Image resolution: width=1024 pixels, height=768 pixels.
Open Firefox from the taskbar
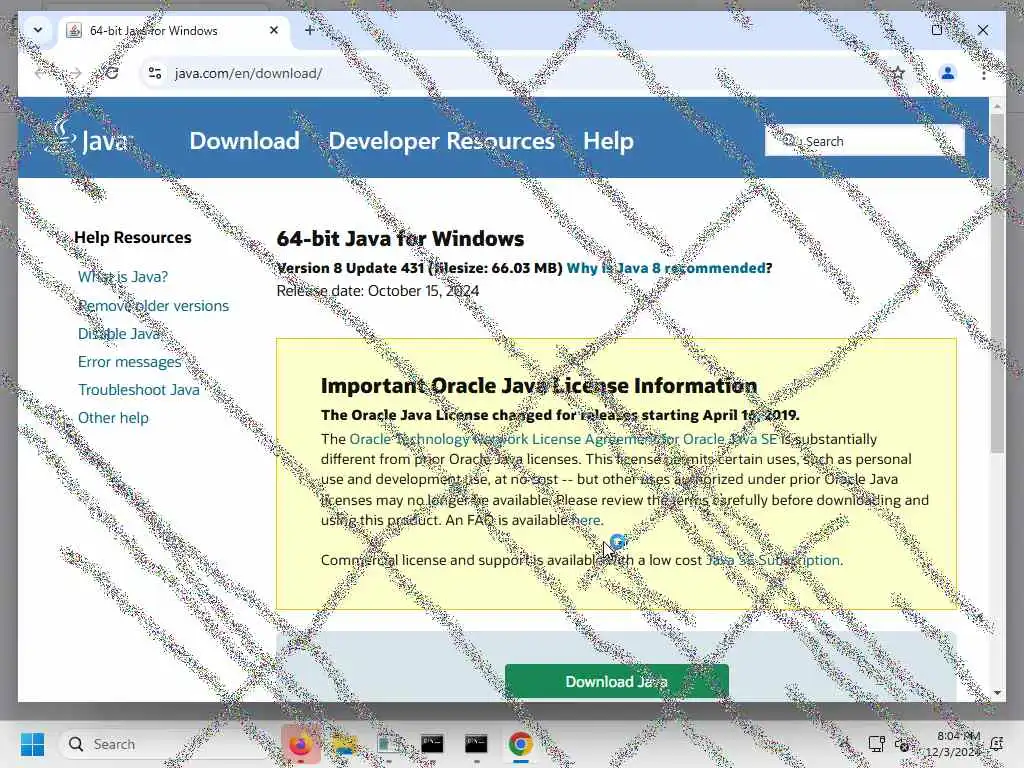point(300,744)
